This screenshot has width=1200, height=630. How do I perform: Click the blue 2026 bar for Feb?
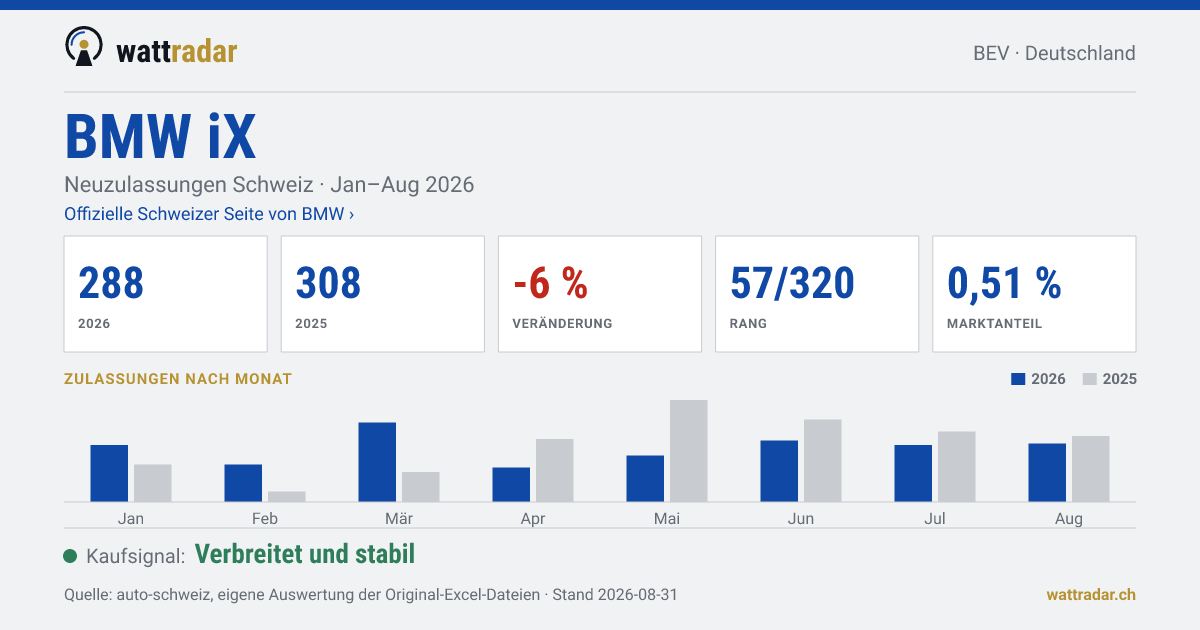click(243, 483)
